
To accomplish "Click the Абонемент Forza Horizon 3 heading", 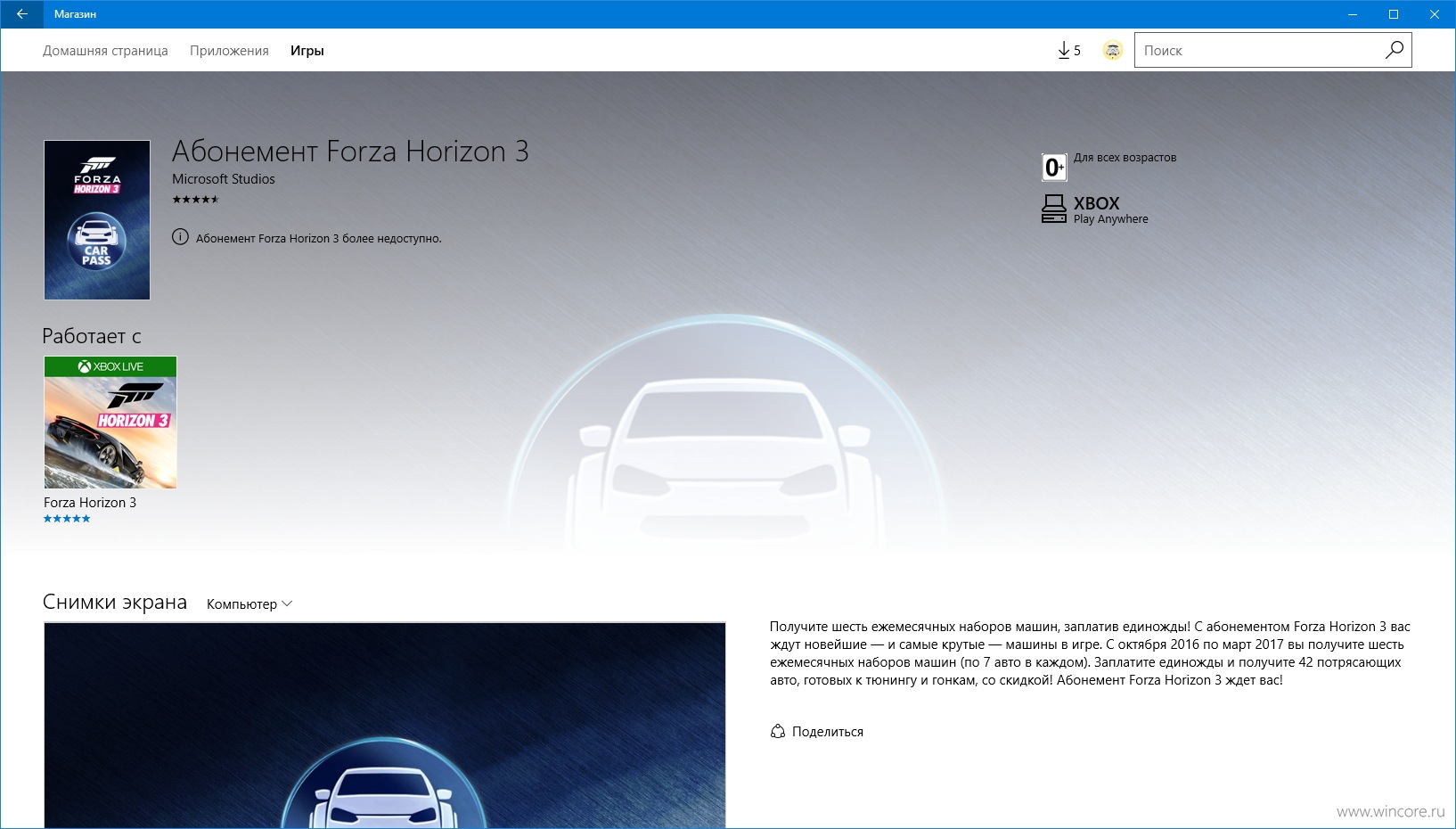I will (350, 152).
